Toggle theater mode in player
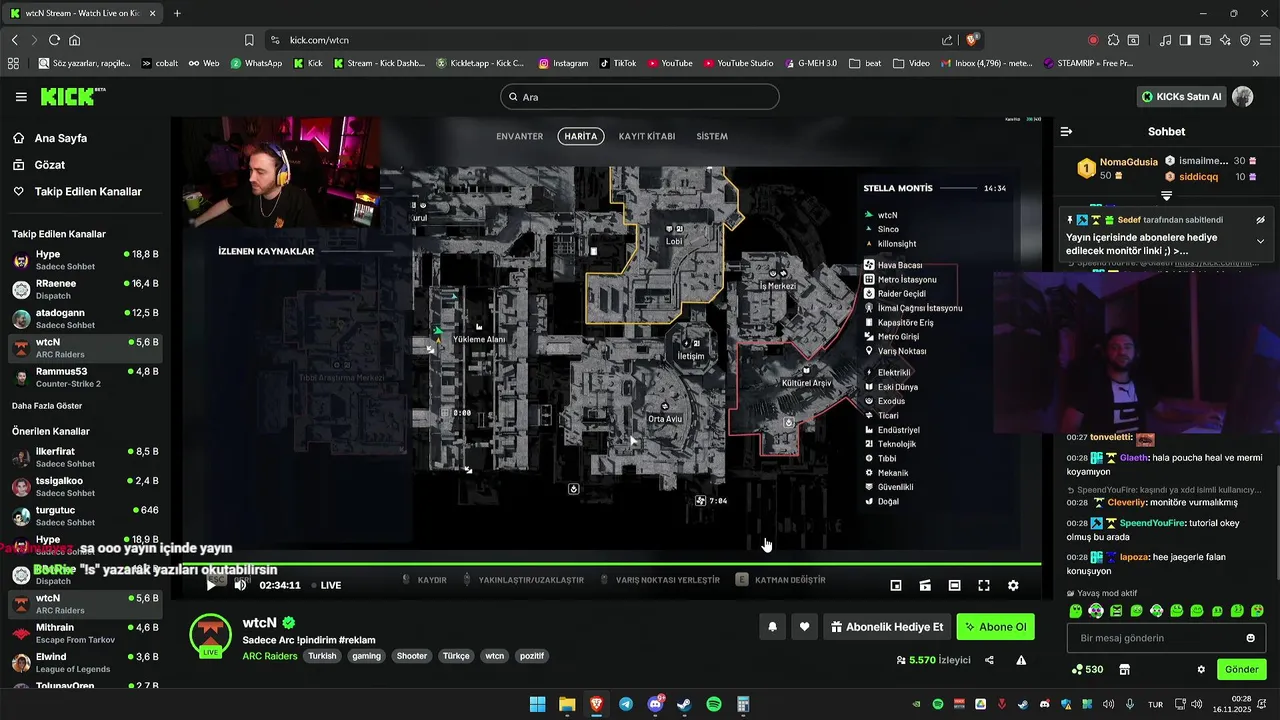Screen dimensions: 1280x720 pos(954,585)
